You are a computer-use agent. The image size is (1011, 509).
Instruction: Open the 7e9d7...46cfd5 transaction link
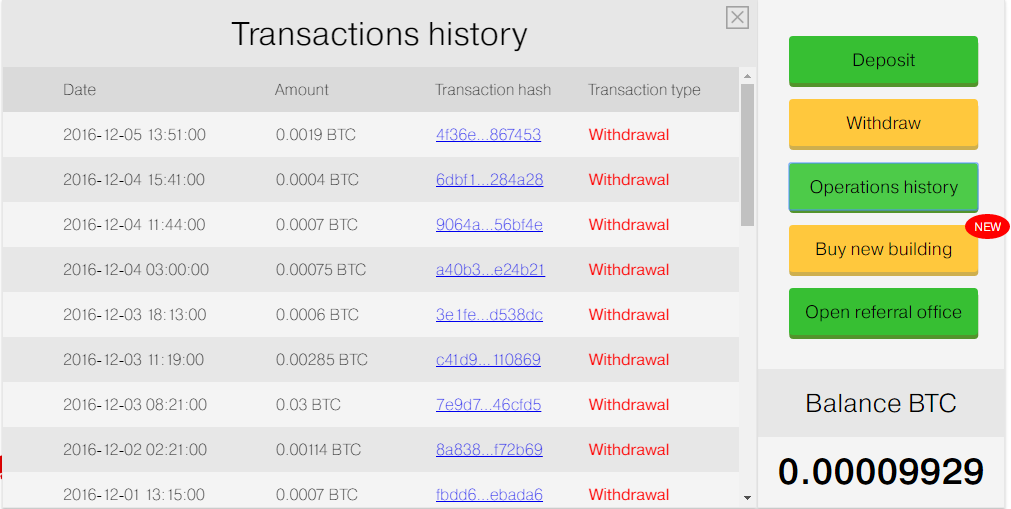pos(488,405)
